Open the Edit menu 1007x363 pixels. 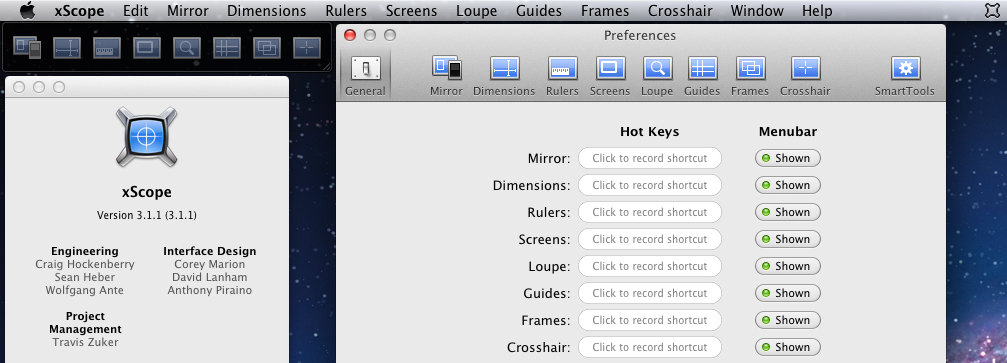tap(136, 11)
